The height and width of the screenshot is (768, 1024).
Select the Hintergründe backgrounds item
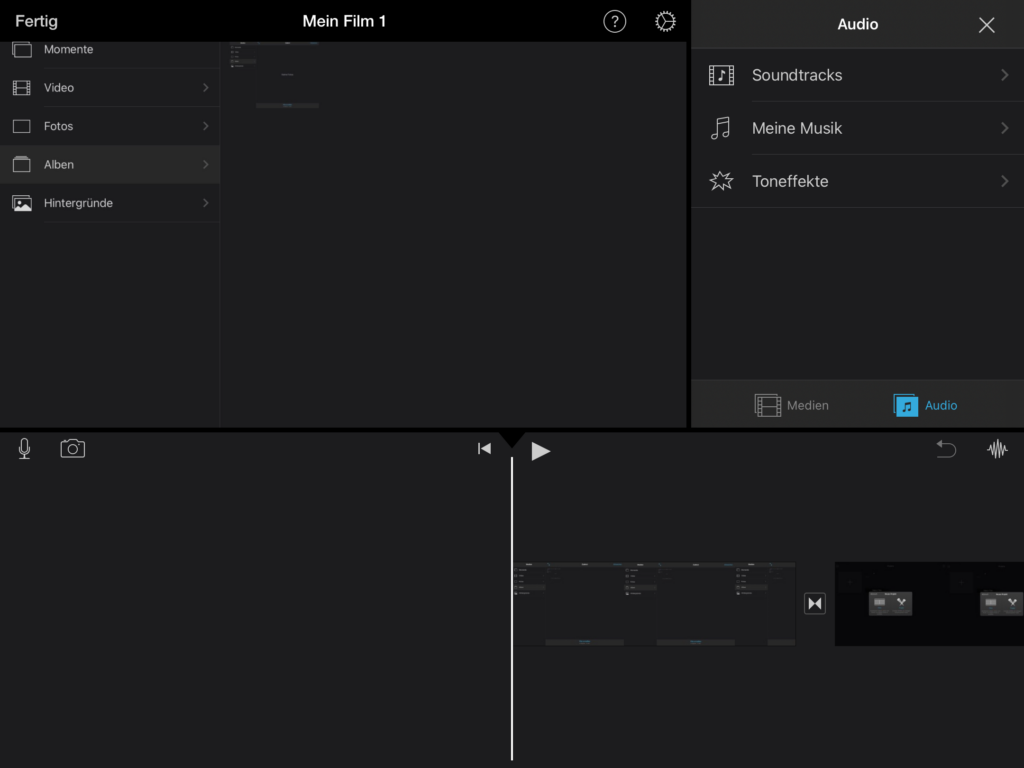click(110, 203)
